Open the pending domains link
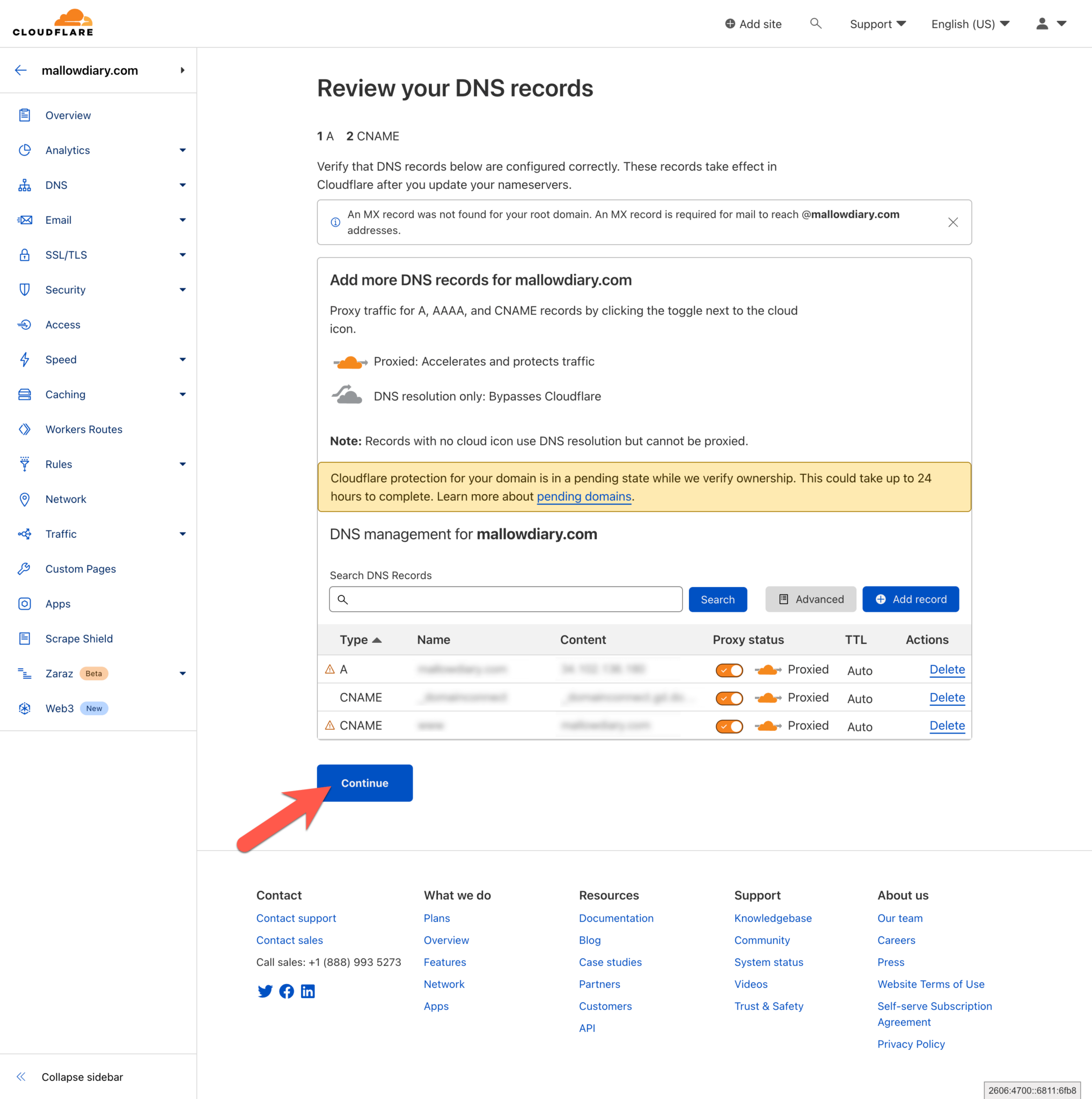 point(583,496)
